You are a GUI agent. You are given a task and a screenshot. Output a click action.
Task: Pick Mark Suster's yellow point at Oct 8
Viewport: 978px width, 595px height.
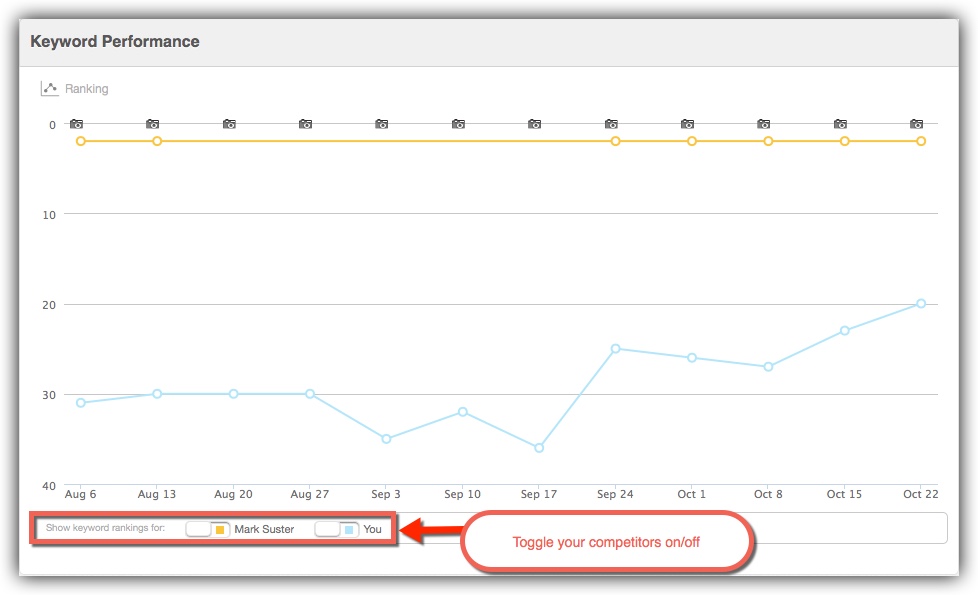[768, 142]
